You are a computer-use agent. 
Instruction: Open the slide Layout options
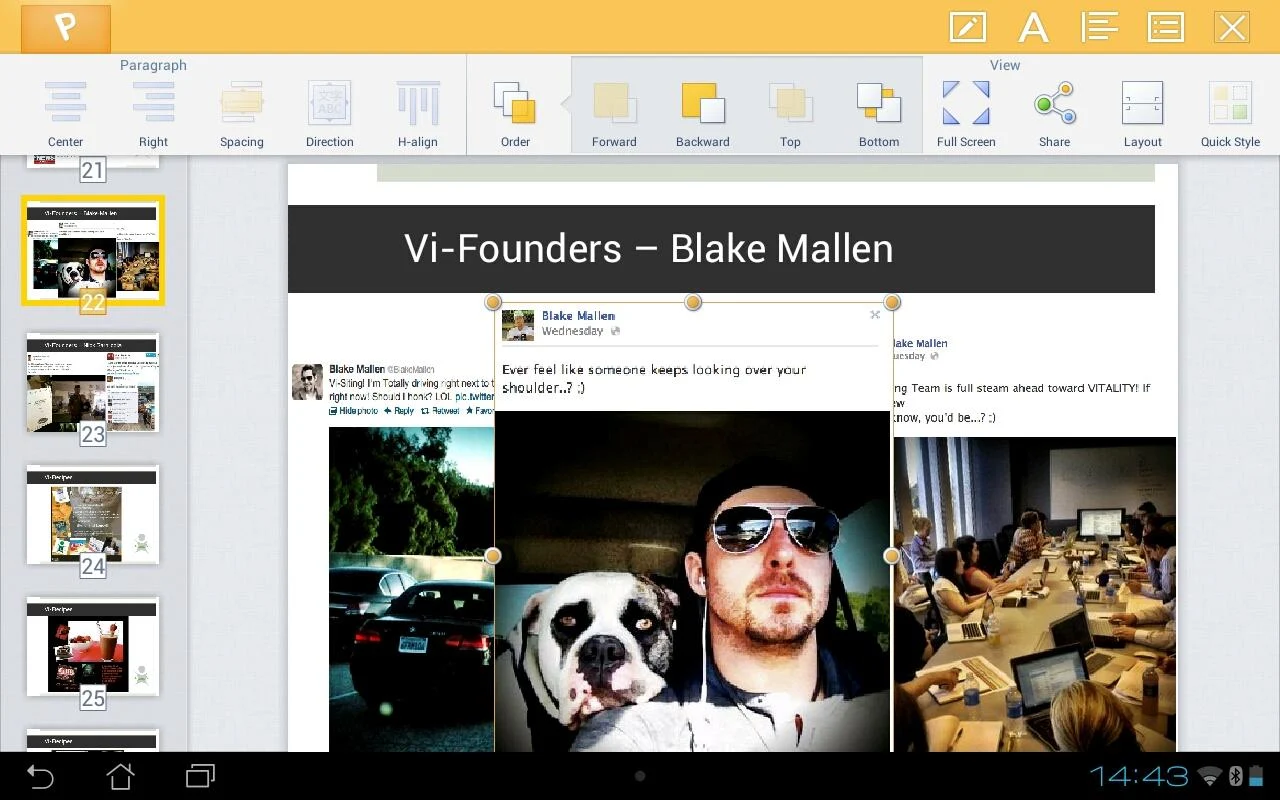coord(1143,113)
